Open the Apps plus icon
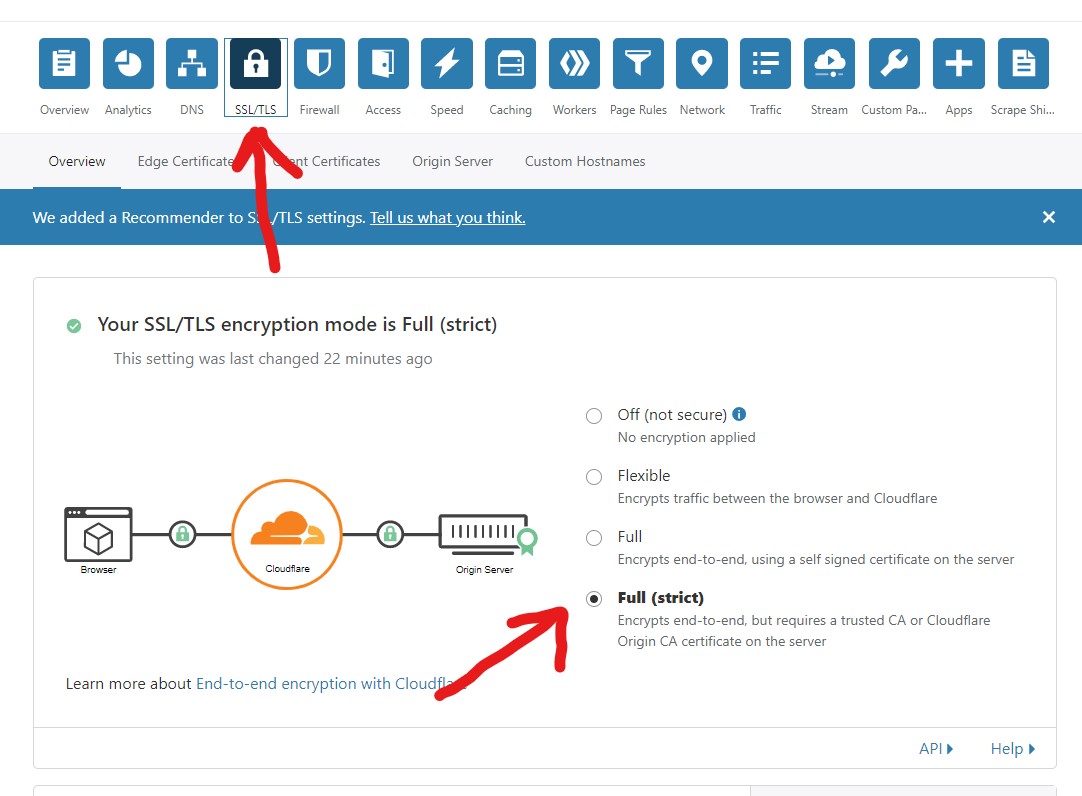Image resolution: width=1082 pixels, height=796 pixels. pos(958,63)
